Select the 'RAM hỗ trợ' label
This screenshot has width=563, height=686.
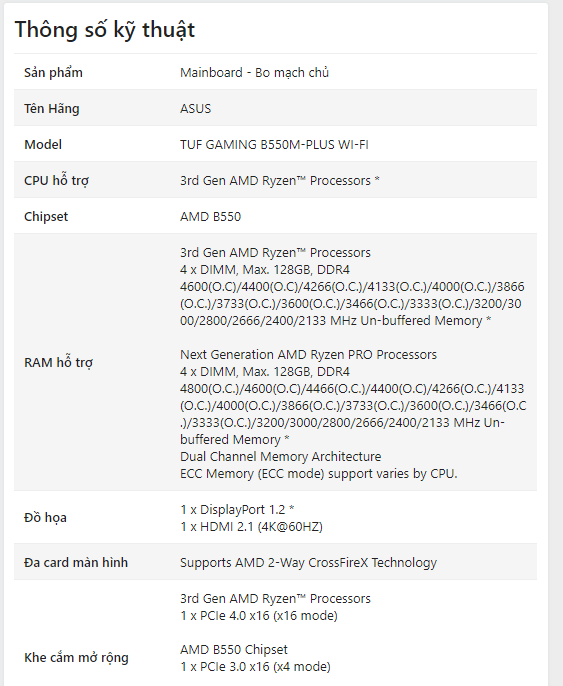click(x=59, y=363)
